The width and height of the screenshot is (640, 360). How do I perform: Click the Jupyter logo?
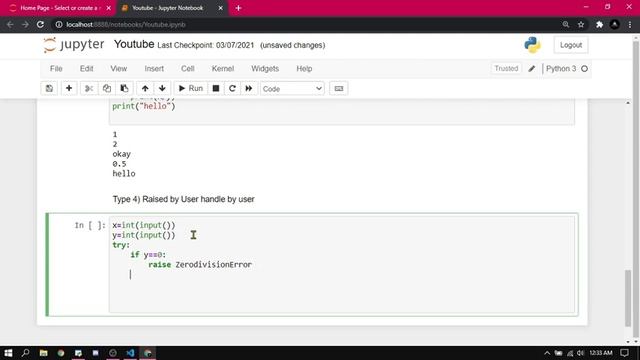pyautogui.click(x=74, y=44)
